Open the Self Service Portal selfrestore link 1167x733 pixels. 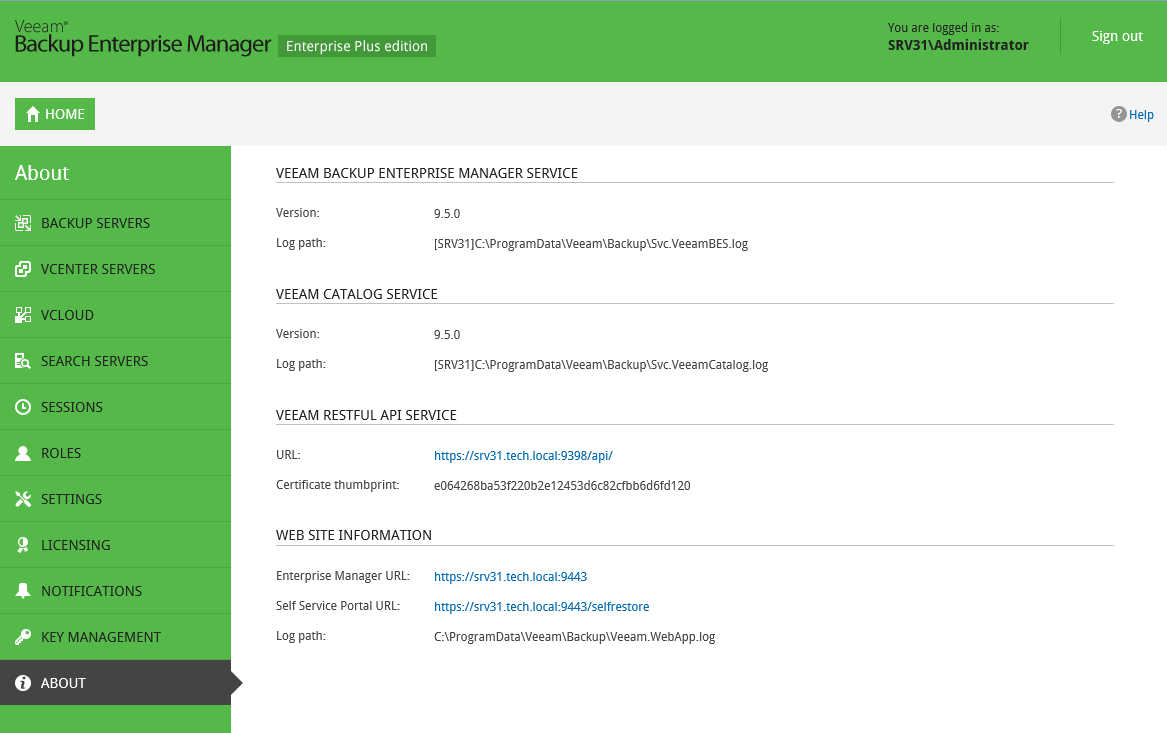point(541,606)
